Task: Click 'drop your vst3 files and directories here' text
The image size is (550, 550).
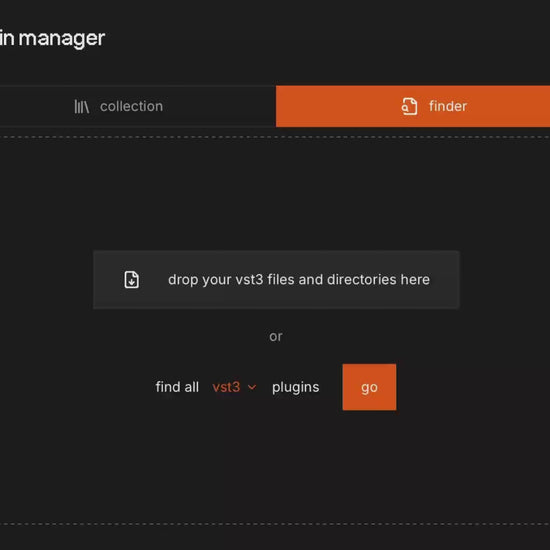Action: (299, 280)
